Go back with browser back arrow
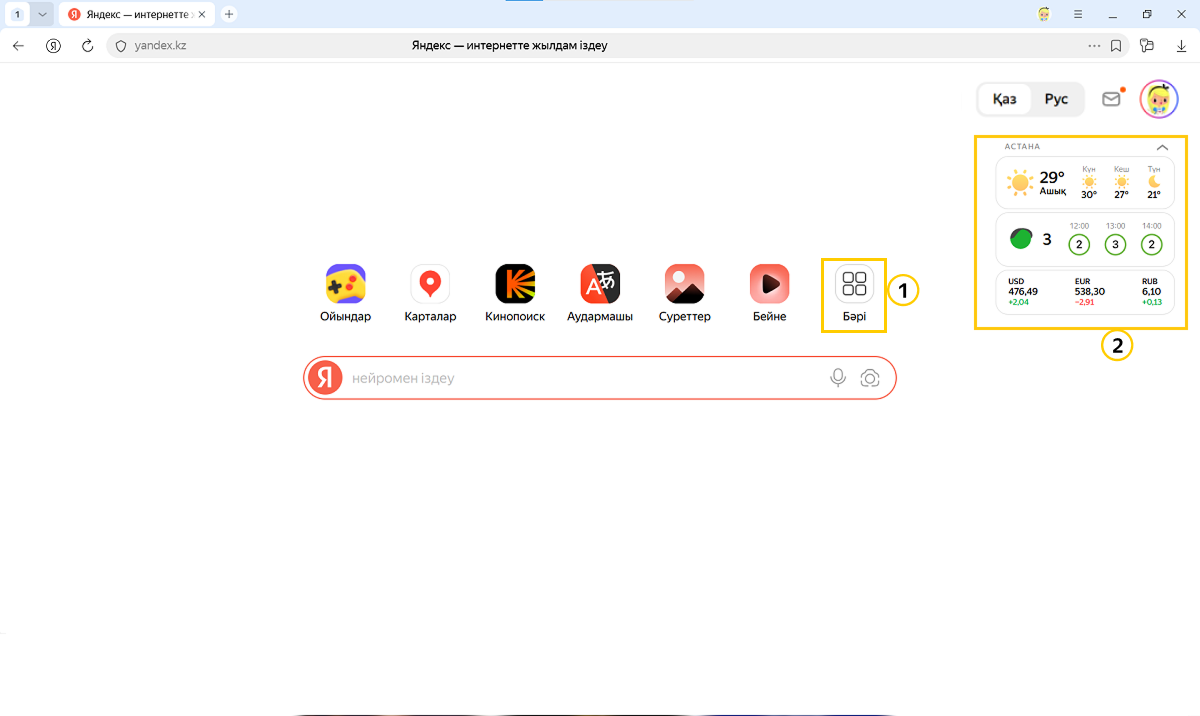This screenshot has height=716, width=1200. pyautogui.click(x=18, y=45)
